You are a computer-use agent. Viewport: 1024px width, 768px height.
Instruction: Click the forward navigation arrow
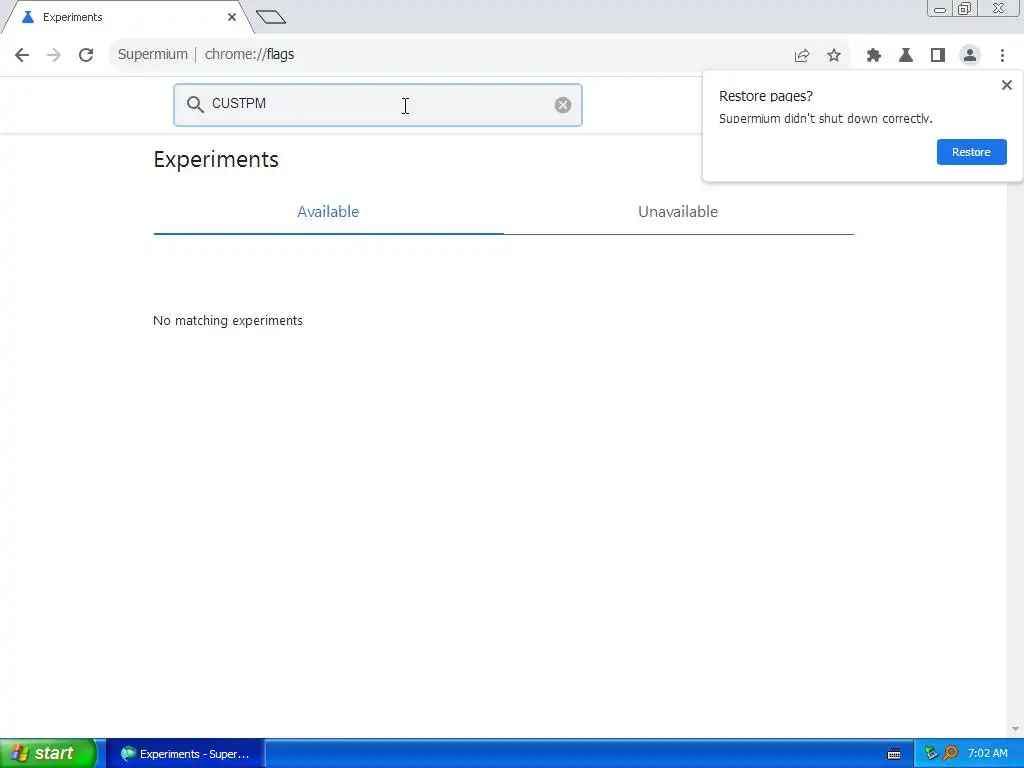point(54,55)
